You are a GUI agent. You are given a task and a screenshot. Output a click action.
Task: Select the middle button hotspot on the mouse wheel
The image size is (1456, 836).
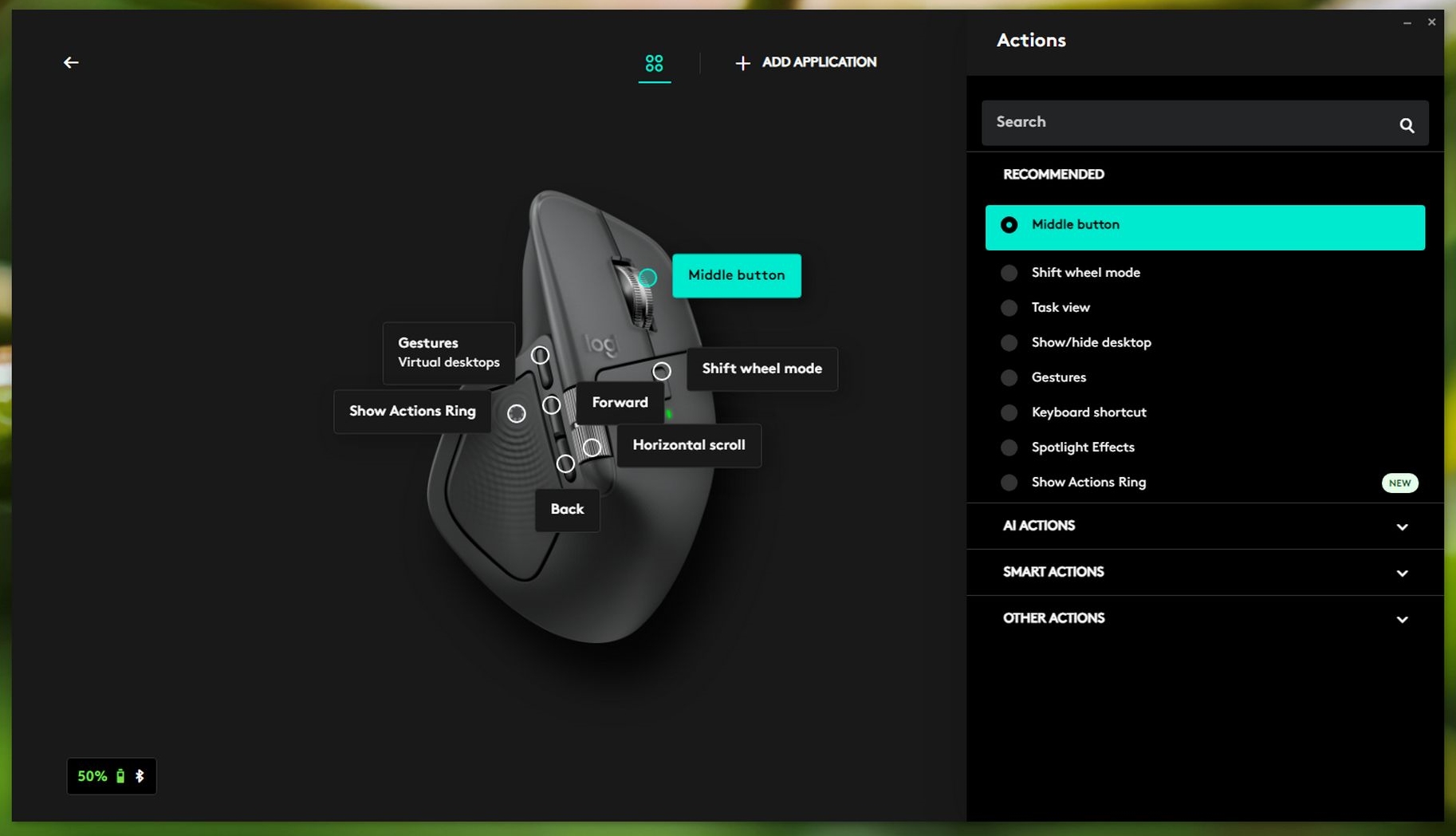(647, 278)
